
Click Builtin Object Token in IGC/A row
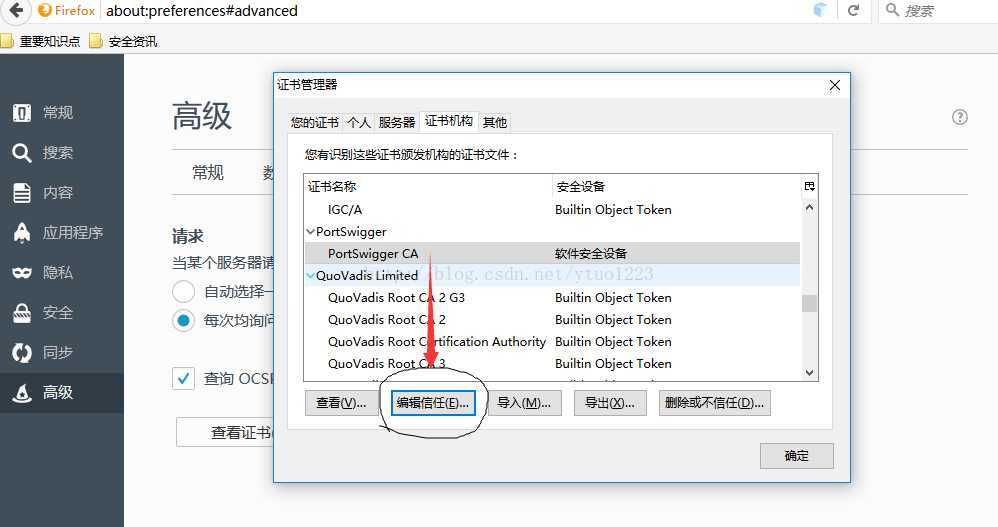click(x=613, y=210)
